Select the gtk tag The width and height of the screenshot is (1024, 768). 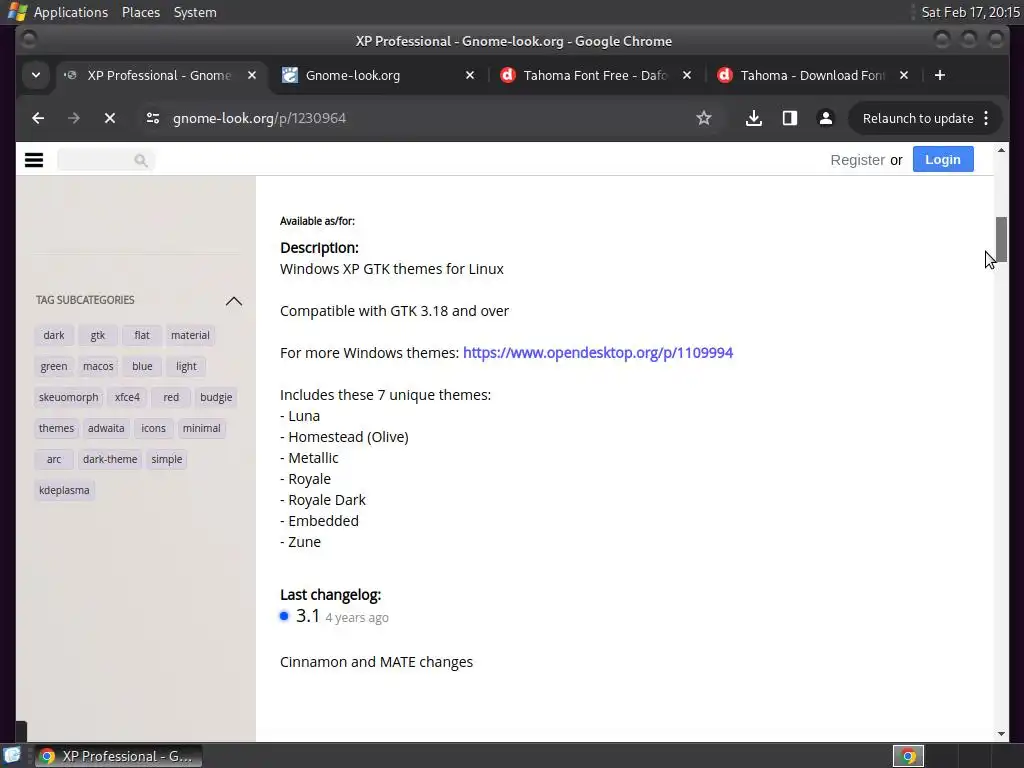(x=97, y=336)
